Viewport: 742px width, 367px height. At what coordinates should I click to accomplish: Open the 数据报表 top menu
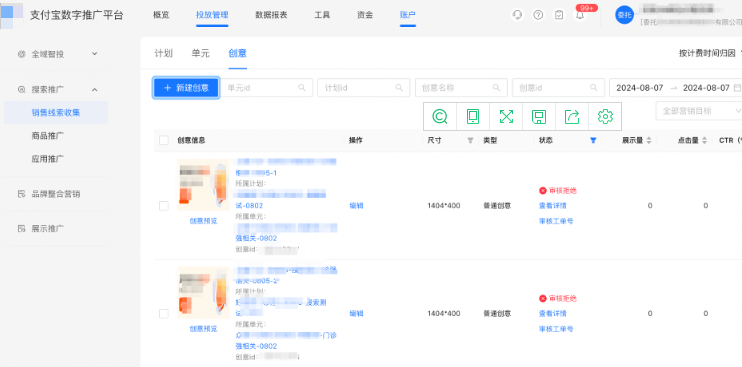tap(271, 15)
